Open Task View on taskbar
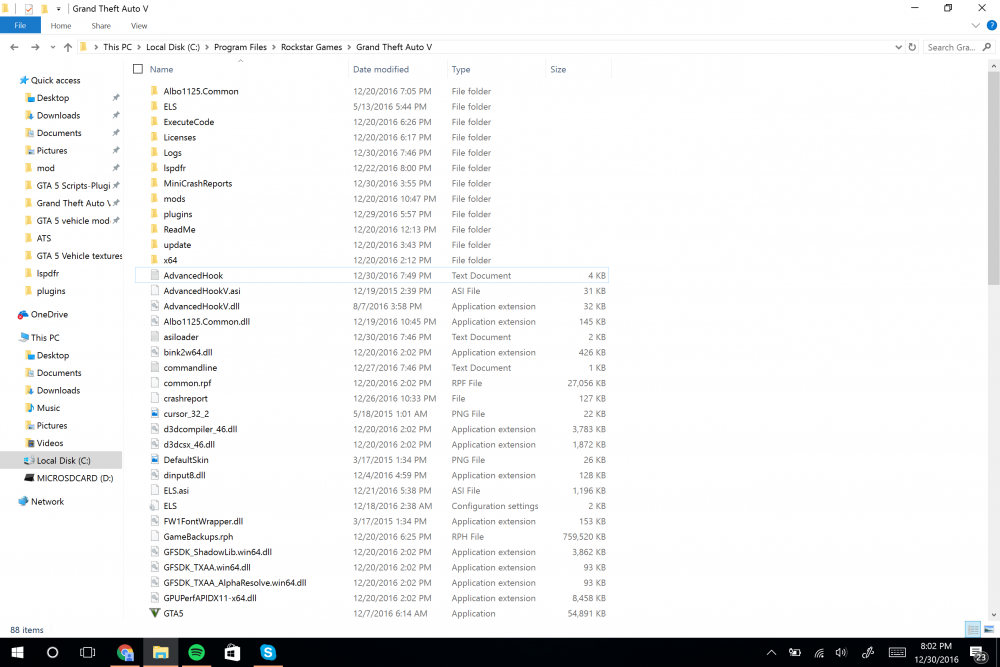Image resolution: width=1000 pixels, height=667 pixels. point(87,652)
